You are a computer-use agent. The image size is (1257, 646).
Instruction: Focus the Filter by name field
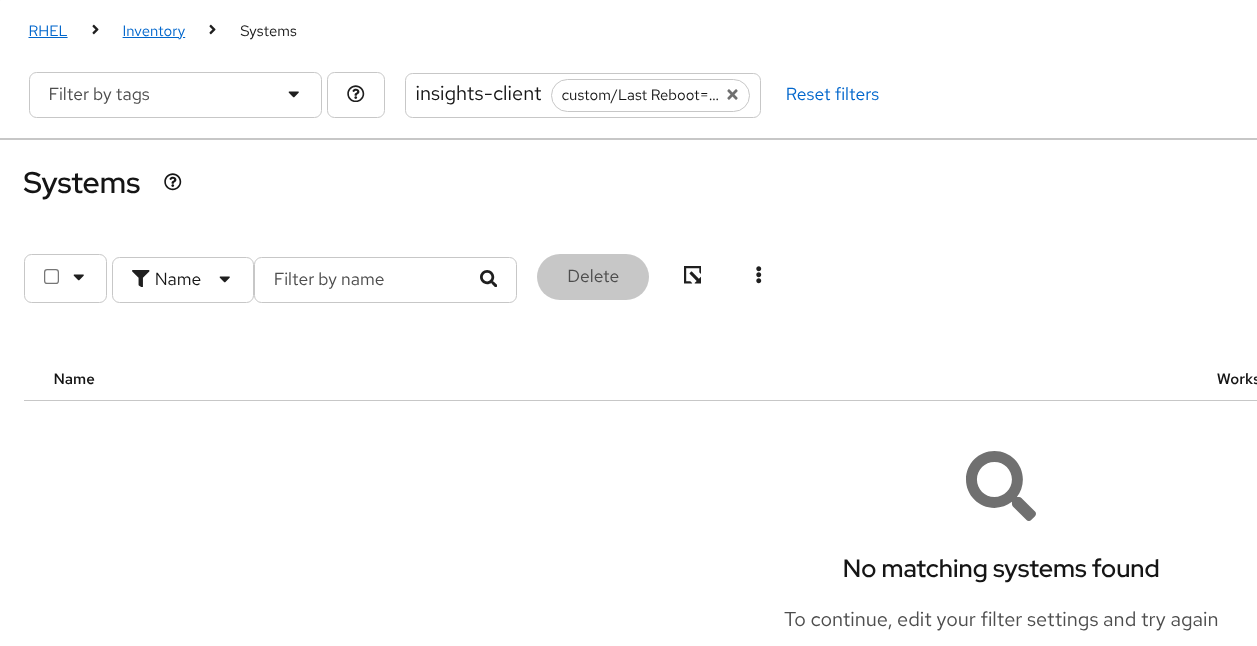tap(365, 279)
